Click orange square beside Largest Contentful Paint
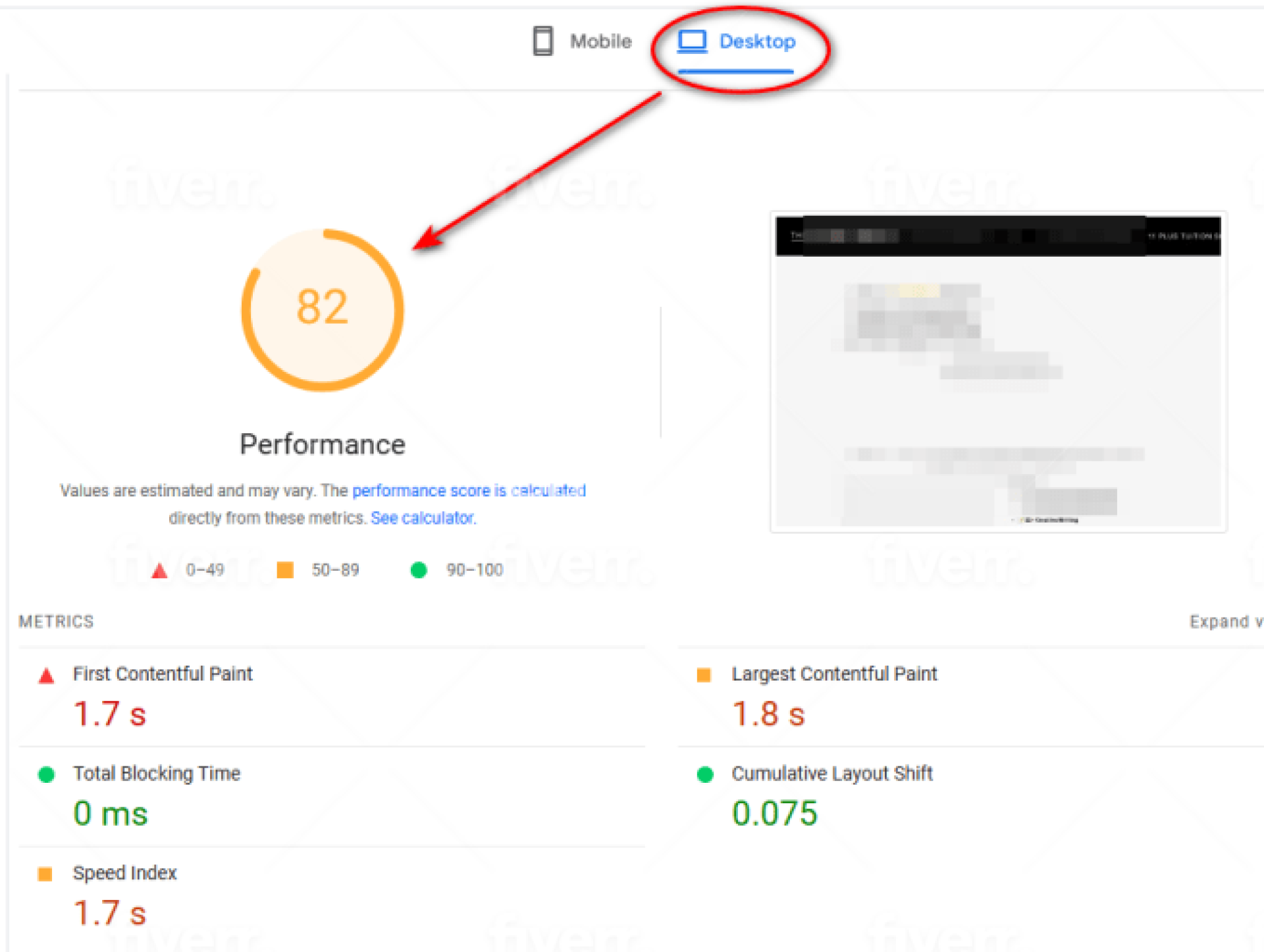The width and height of the screenshot is (1264, 952). (704, 675)
